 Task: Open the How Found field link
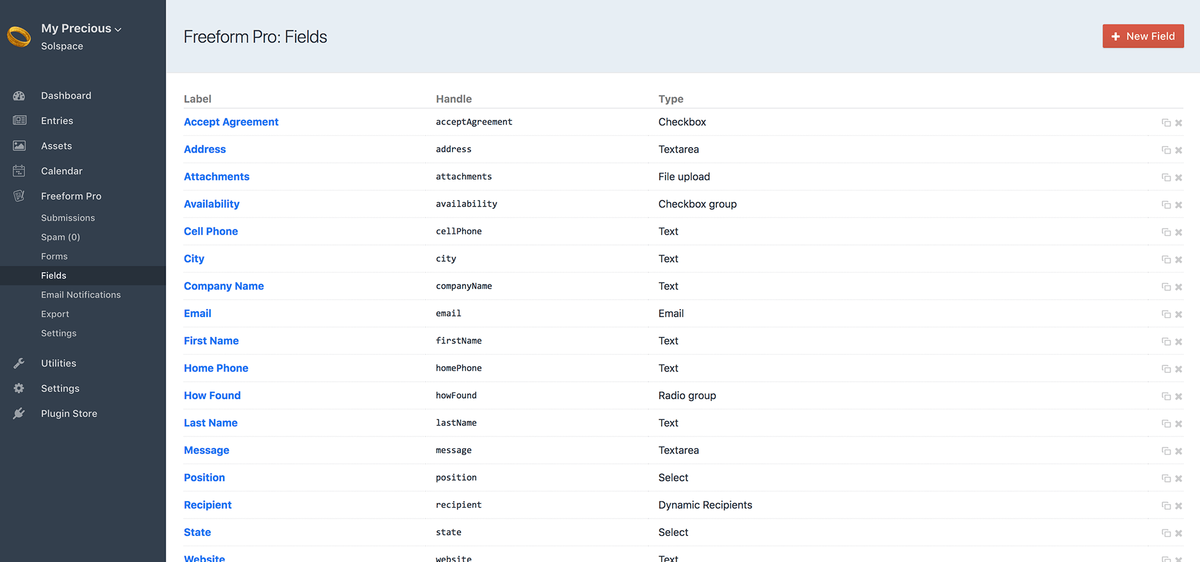click(212, 396)
